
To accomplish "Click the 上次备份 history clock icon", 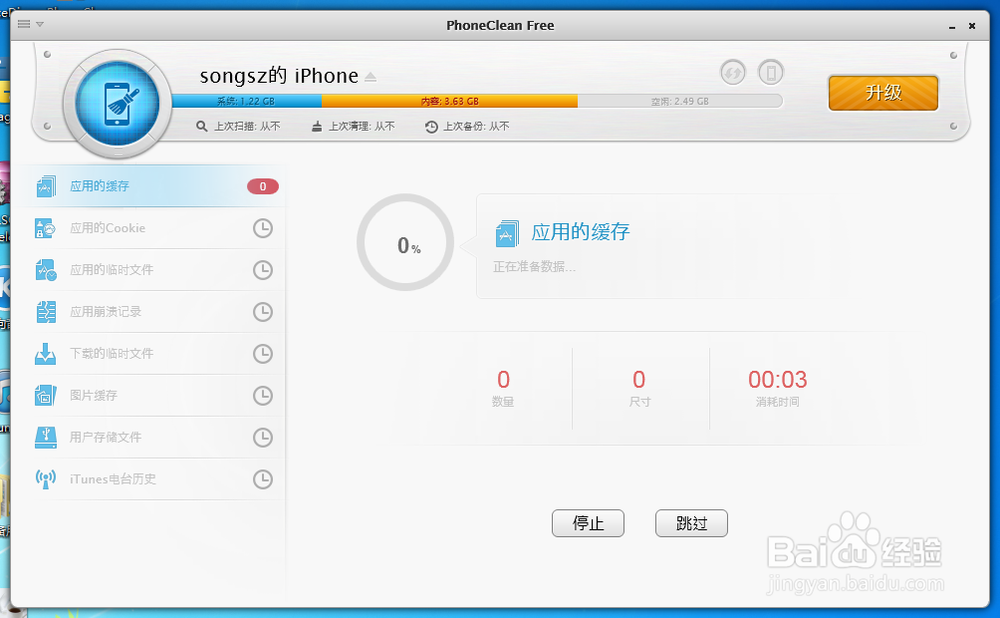I will click(x=431, y=126).
